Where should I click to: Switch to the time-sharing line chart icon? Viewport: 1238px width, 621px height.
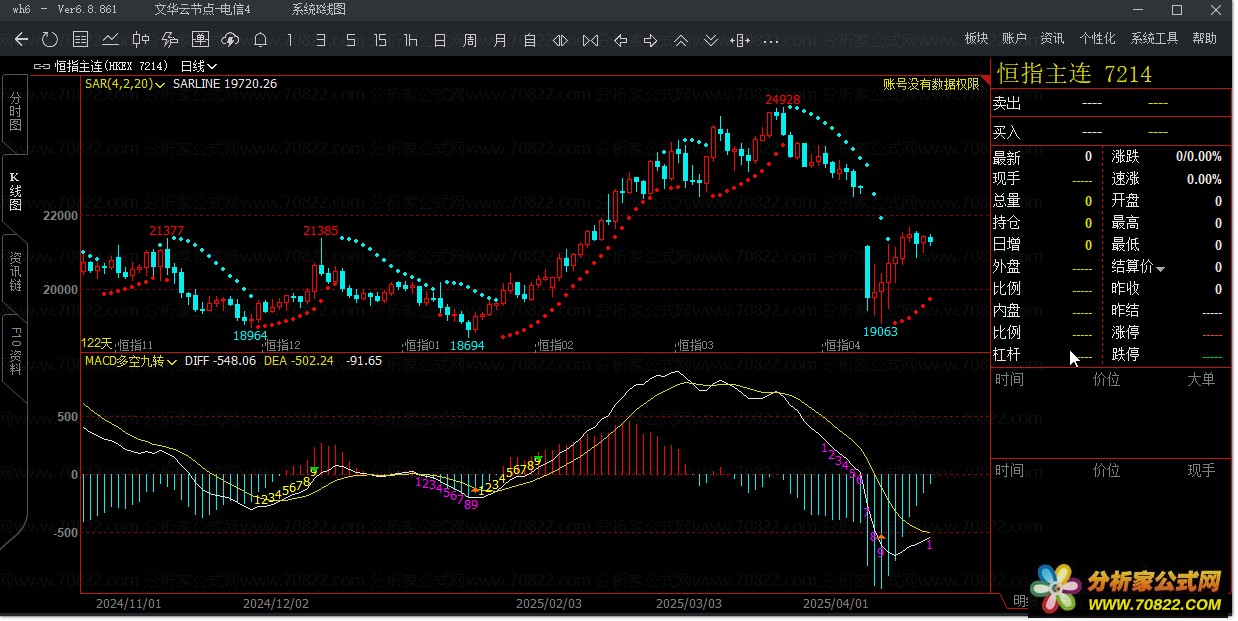coord(110,40)
